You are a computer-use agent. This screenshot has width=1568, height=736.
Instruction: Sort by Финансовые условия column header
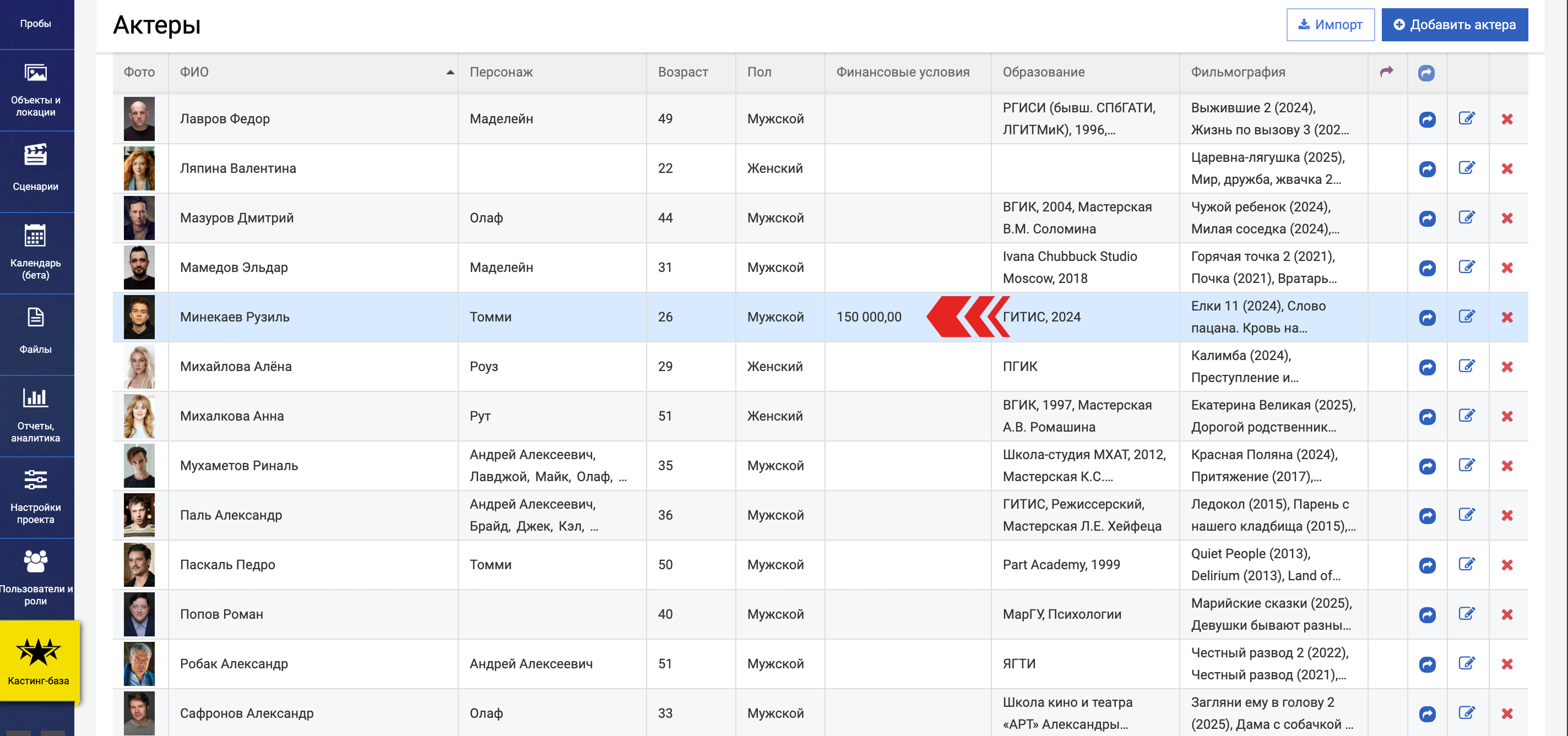pyautogui.click(x=908, y=72)
